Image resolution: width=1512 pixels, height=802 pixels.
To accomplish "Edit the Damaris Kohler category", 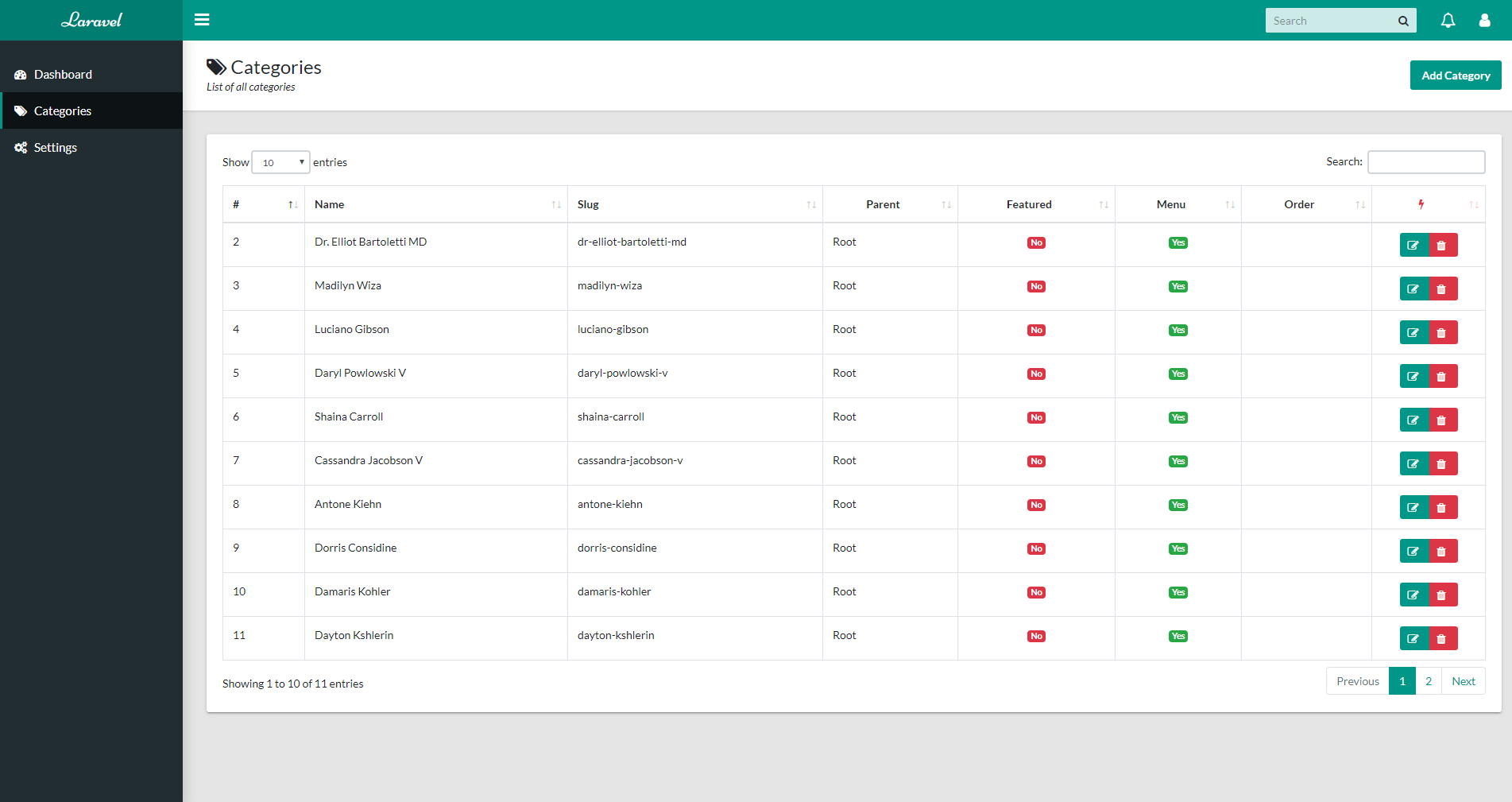I will (x=1413, y=594).
